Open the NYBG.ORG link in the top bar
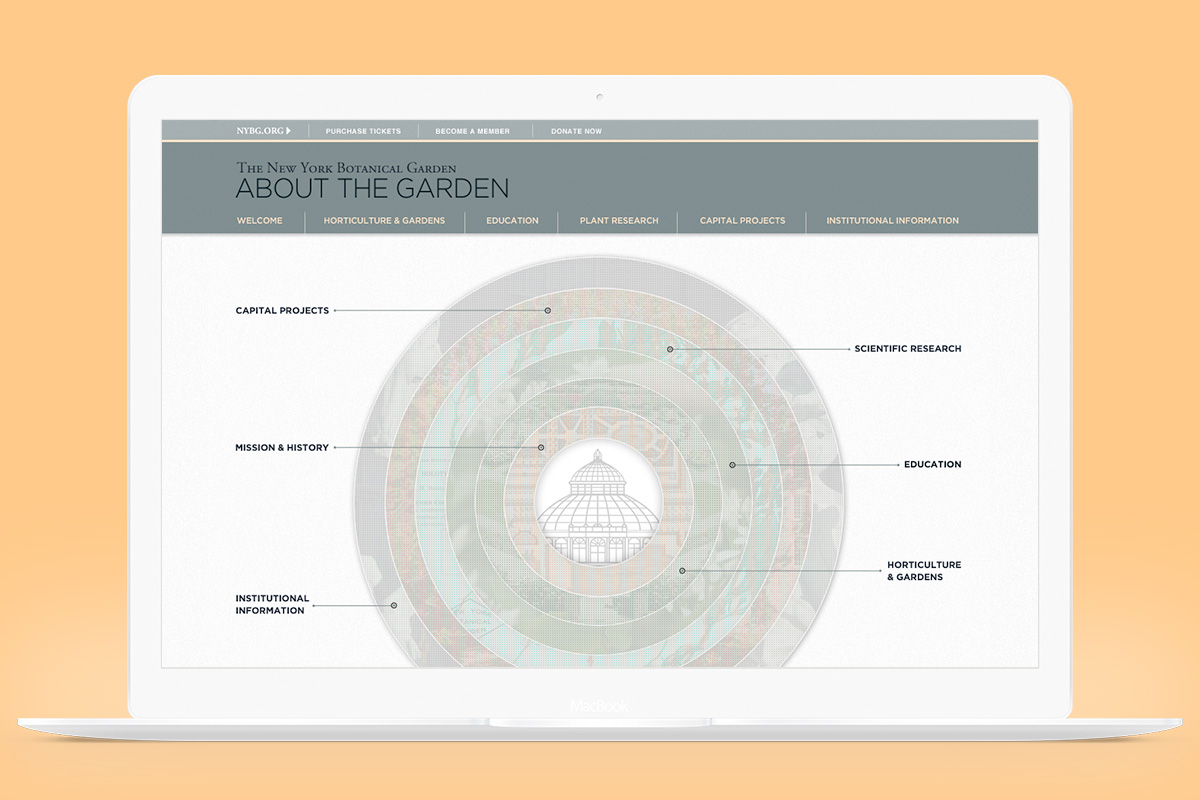Screen dimensions: 1200x800 click(260, 131)
